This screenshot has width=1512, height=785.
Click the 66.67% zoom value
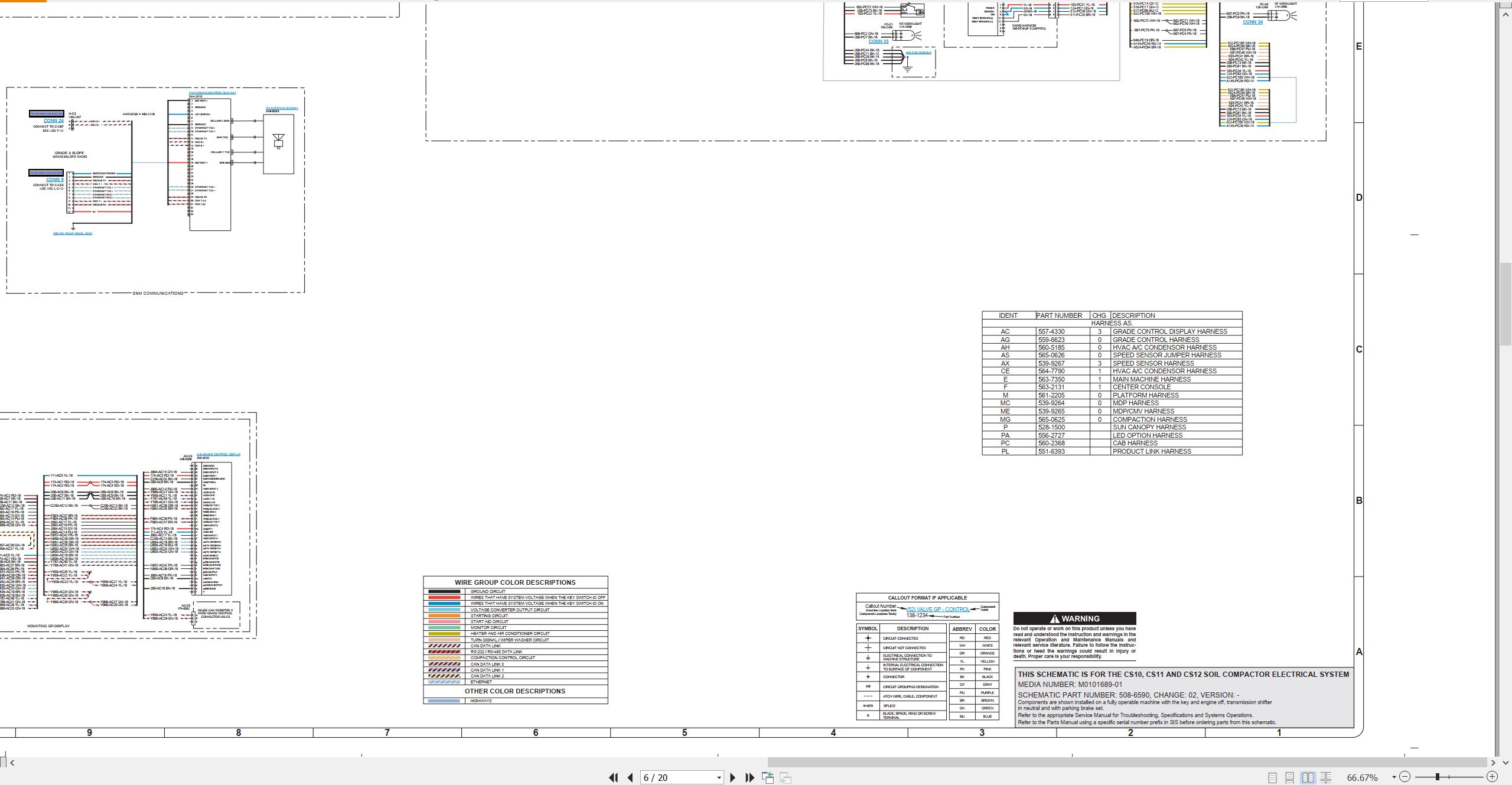coord(1362,778)
